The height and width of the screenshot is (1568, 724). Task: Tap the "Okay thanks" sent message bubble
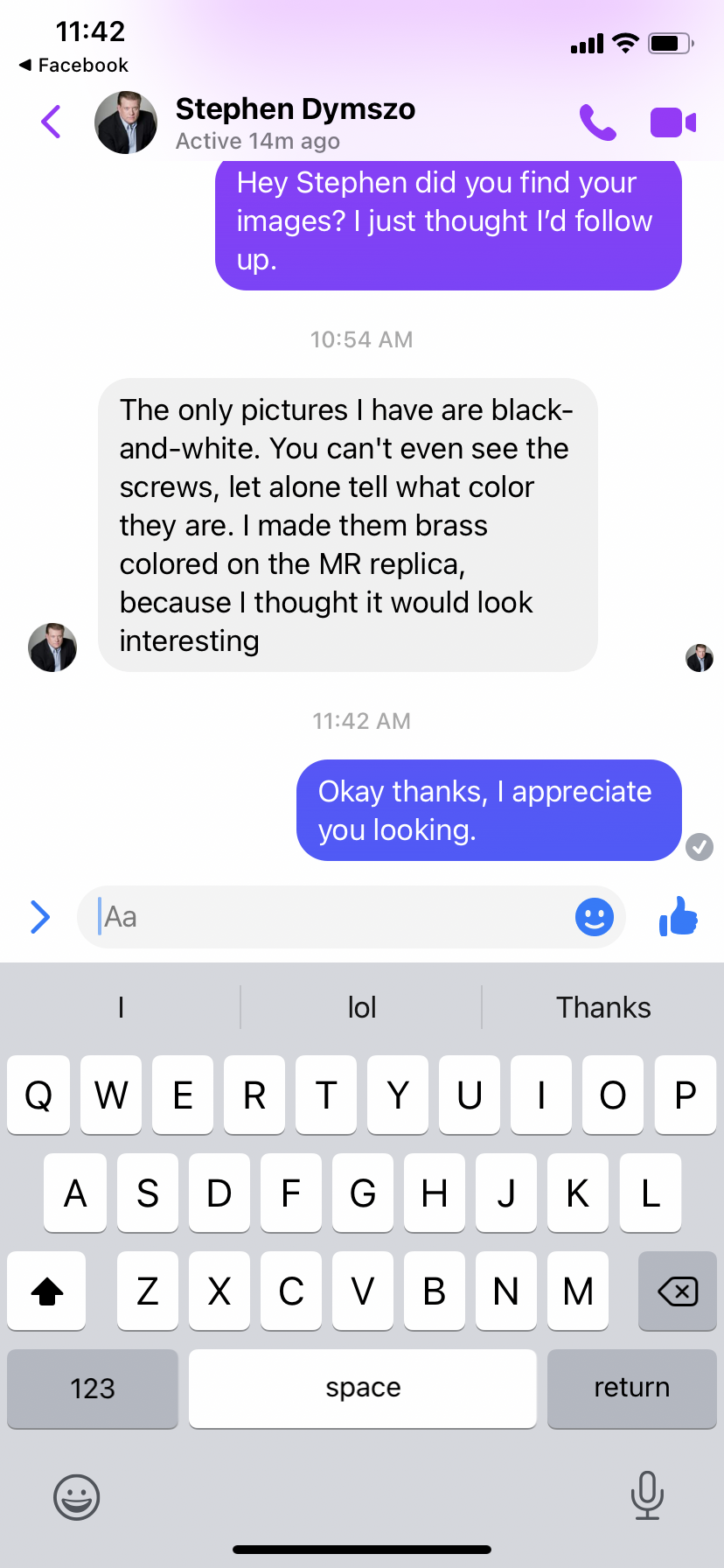489,810
